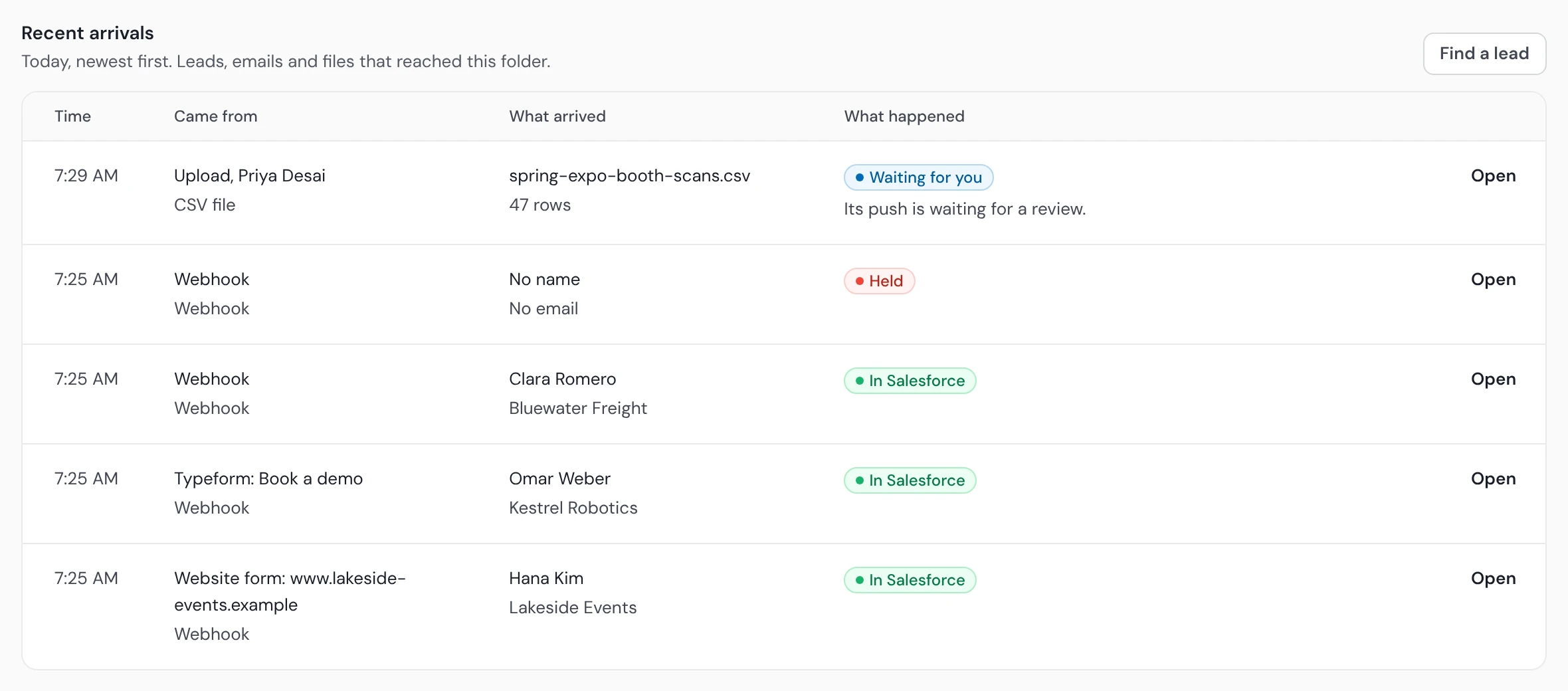The image size is (1568, 691).
Task: Open the Clara Romero arrival
Action: [x=1493, y=379]
